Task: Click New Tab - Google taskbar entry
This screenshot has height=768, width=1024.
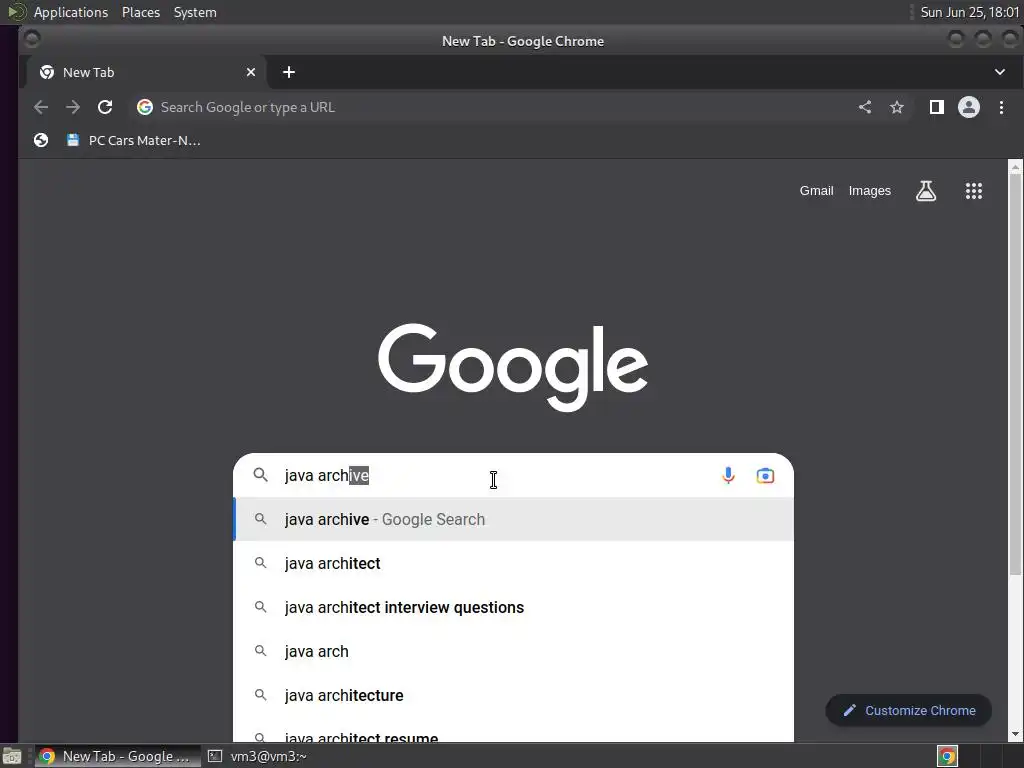Action: 118,756
